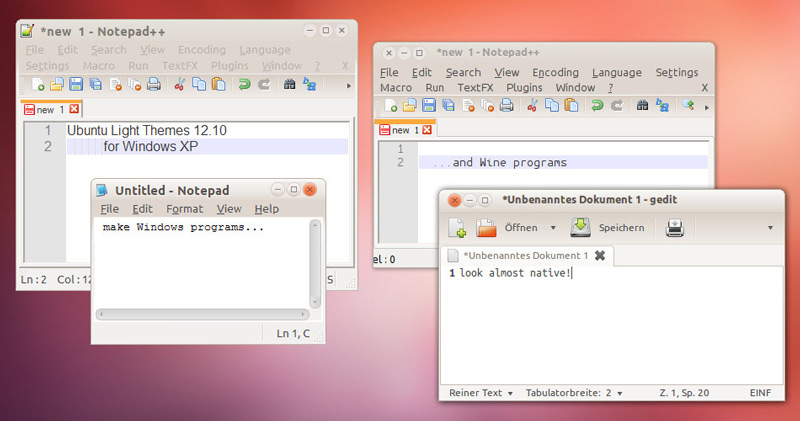Click the 'Ln 1, C' status in Notepad
This screenshot has height=421, width=800.
pyautogui.click(x=293, y=333)
